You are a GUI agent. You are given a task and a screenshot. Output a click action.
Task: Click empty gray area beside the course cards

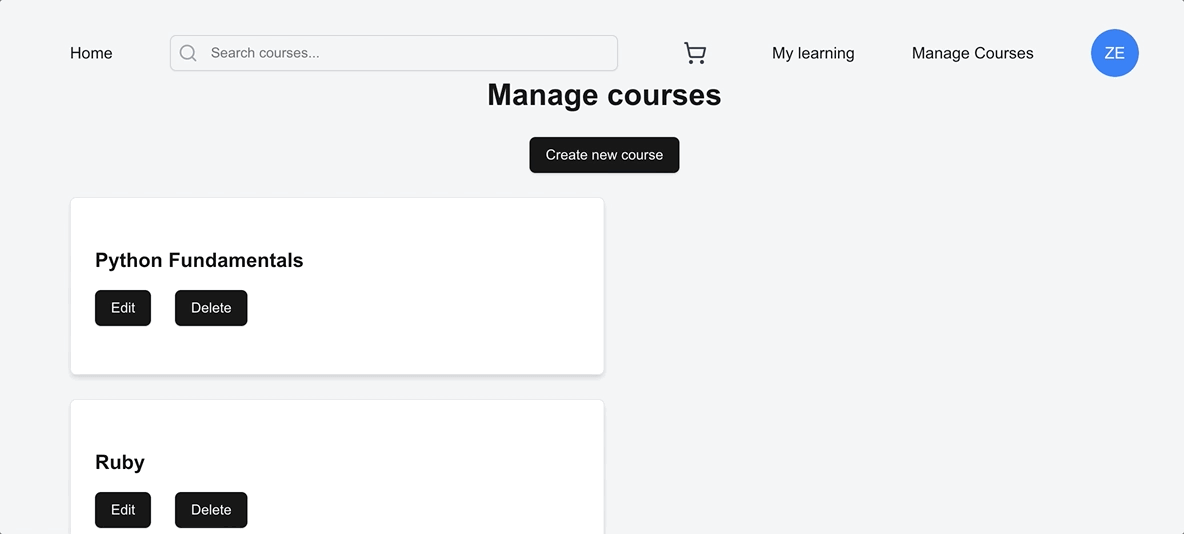[x=891, y=340]
